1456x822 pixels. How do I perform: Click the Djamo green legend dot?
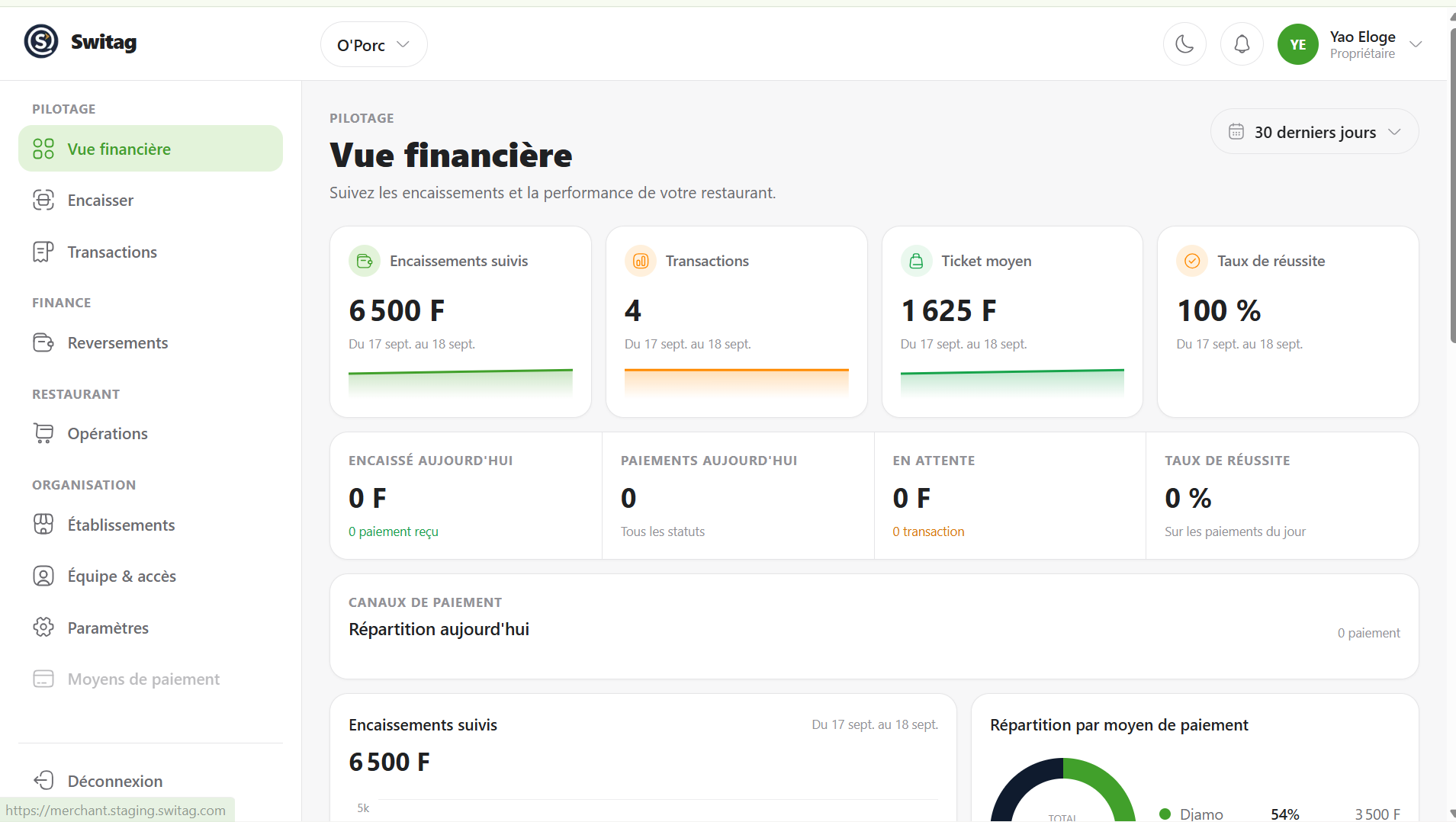(x=1165, y=814)
